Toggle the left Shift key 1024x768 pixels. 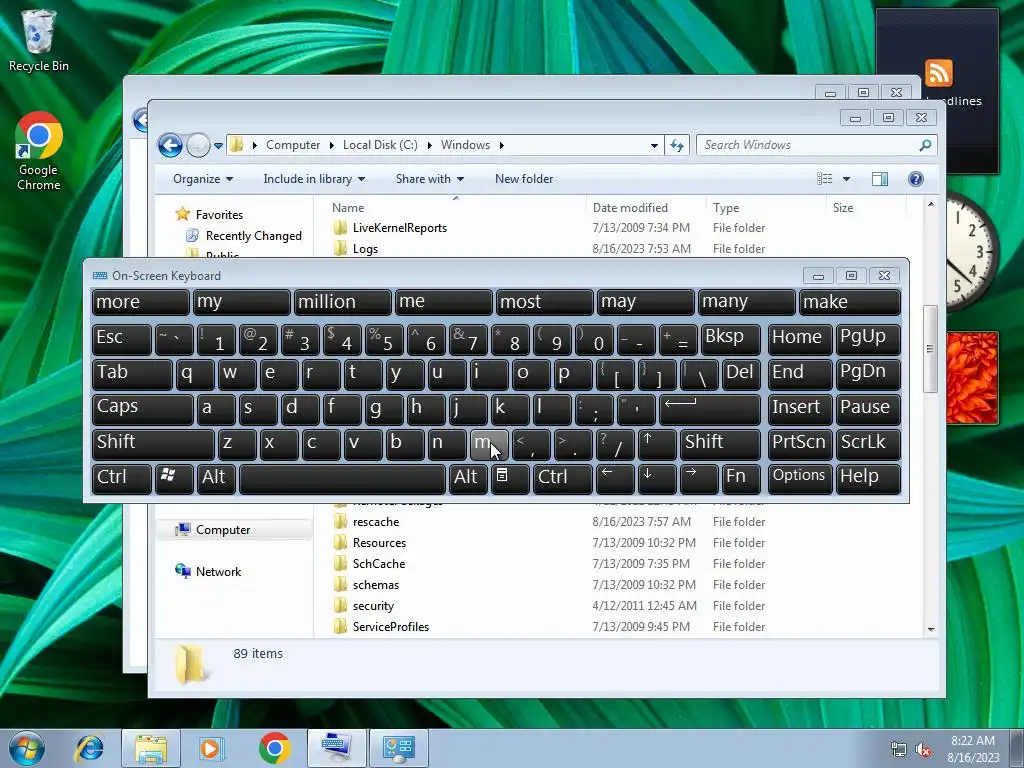click(x=153, y=443)
